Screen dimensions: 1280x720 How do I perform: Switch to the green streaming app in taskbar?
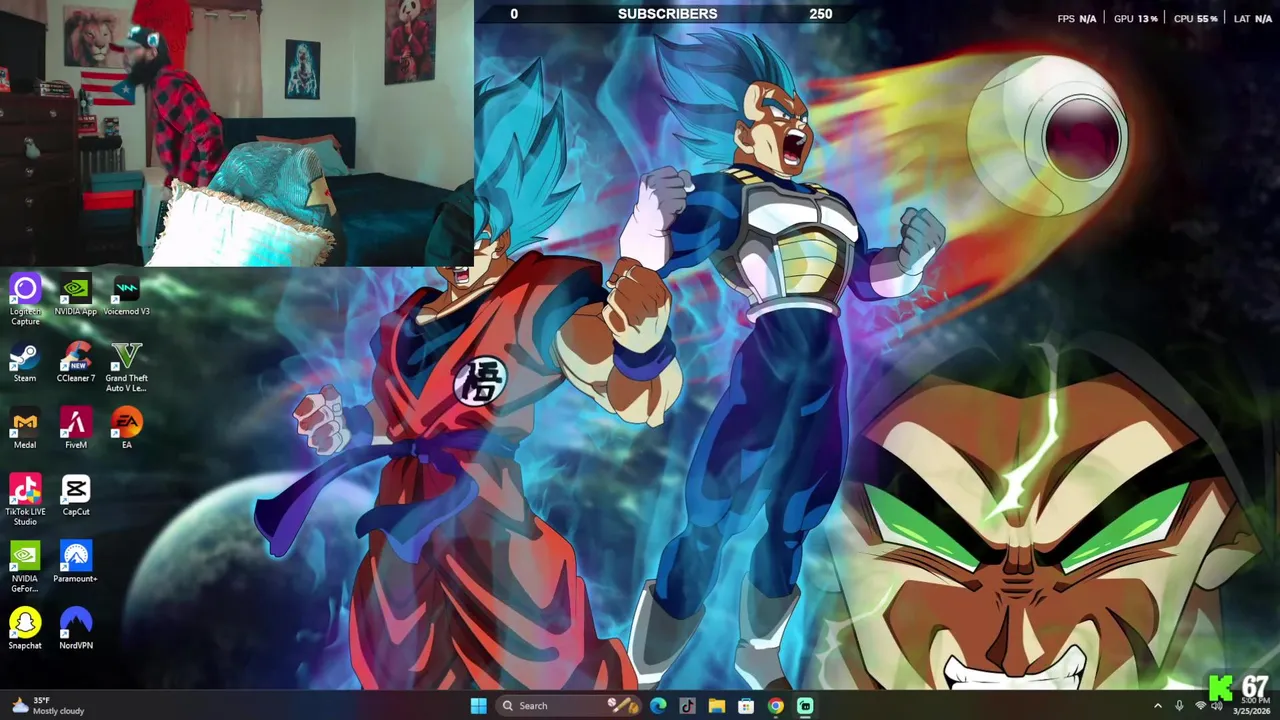coord(805,706)
